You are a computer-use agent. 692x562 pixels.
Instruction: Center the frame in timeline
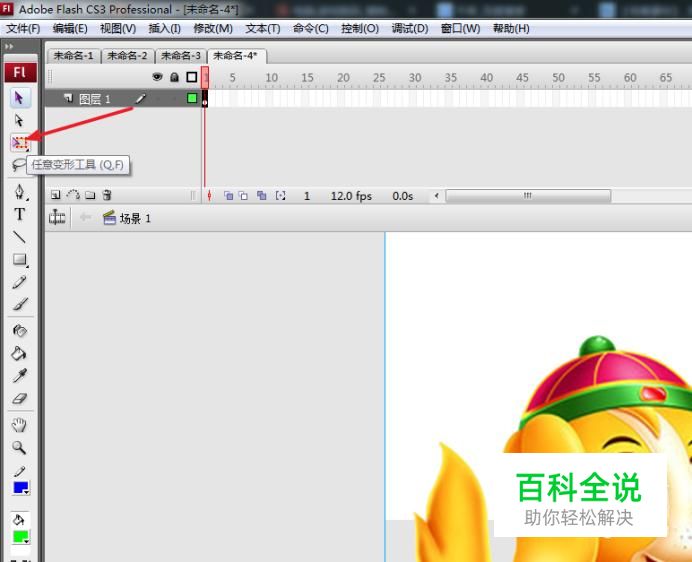tap(209, 195)
